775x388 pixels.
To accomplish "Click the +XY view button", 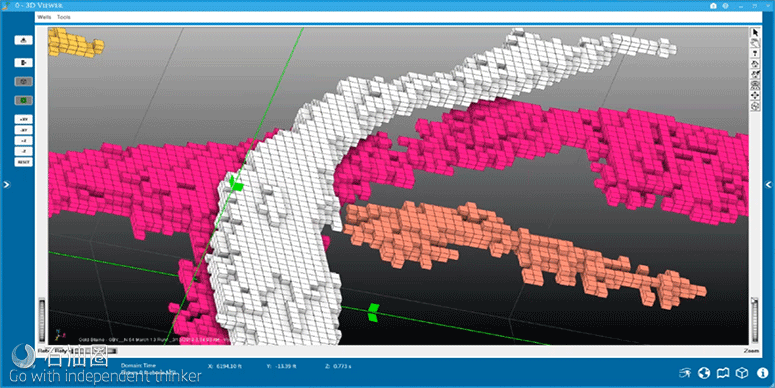I will click(23, 119).
